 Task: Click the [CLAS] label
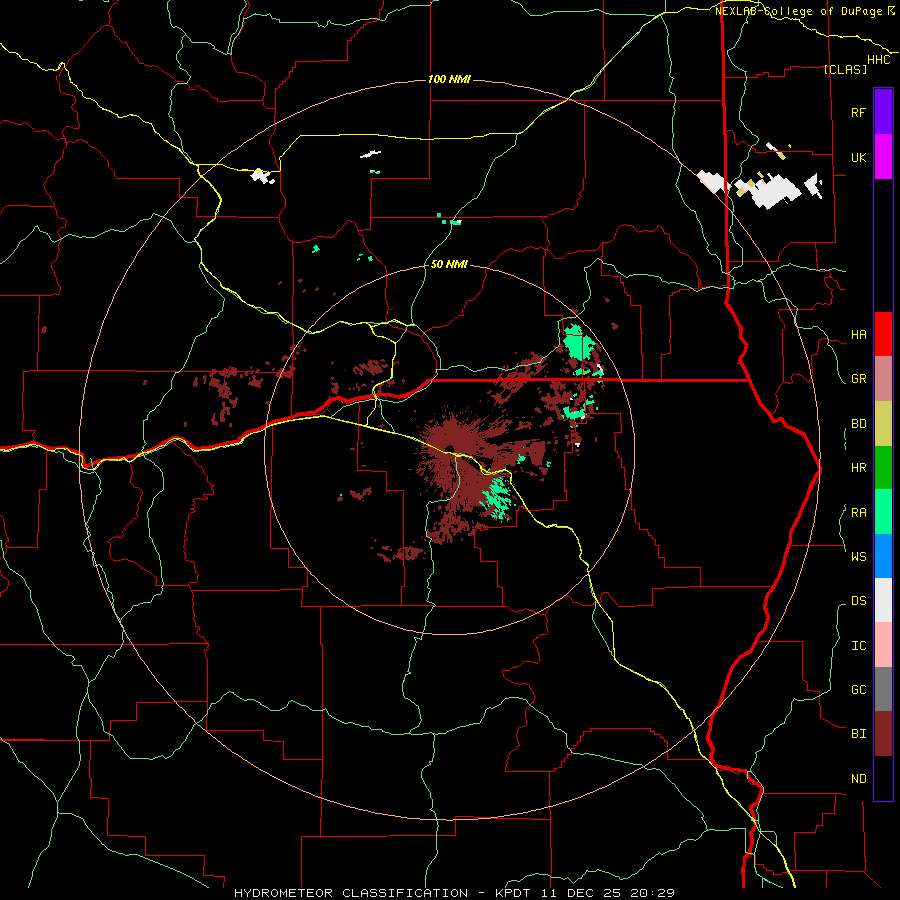[845, 69]
